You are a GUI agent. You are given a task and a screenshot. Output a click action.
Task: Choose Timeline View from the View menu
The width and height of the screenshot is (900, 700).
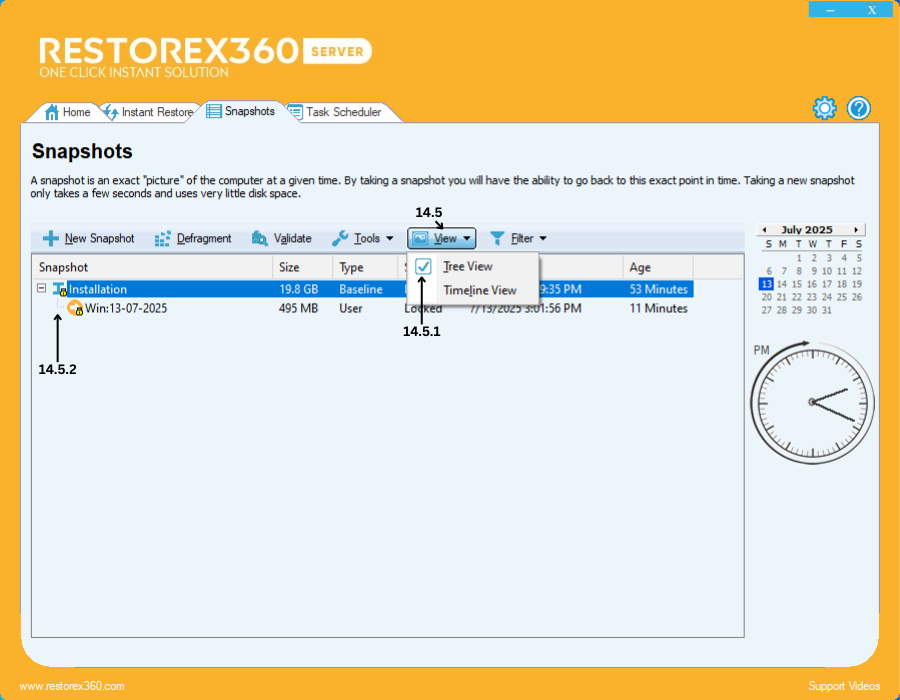(x=473, y=290)
